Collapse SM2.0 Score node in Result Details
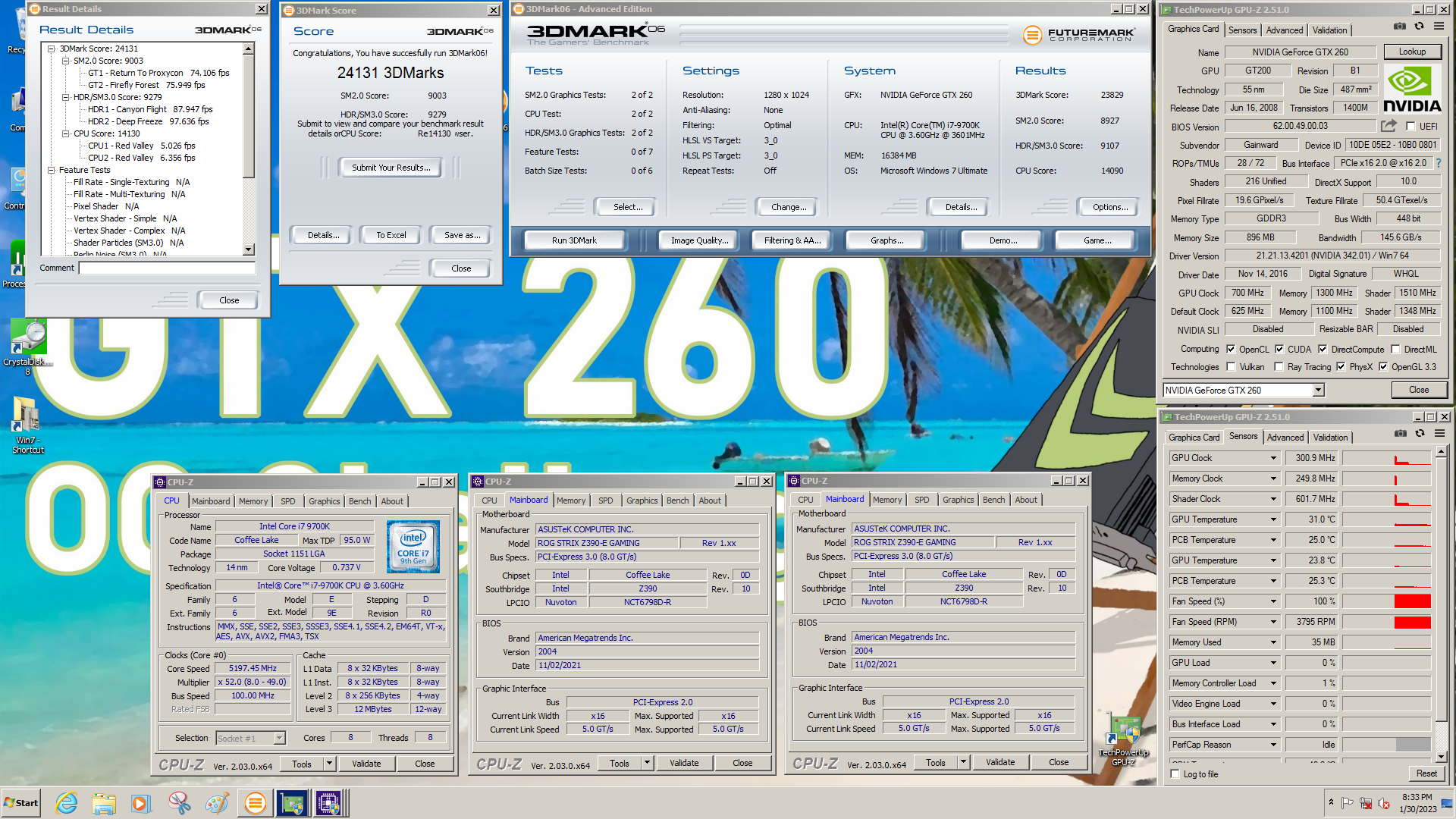 pyautogui.click(x=65, y=61)
